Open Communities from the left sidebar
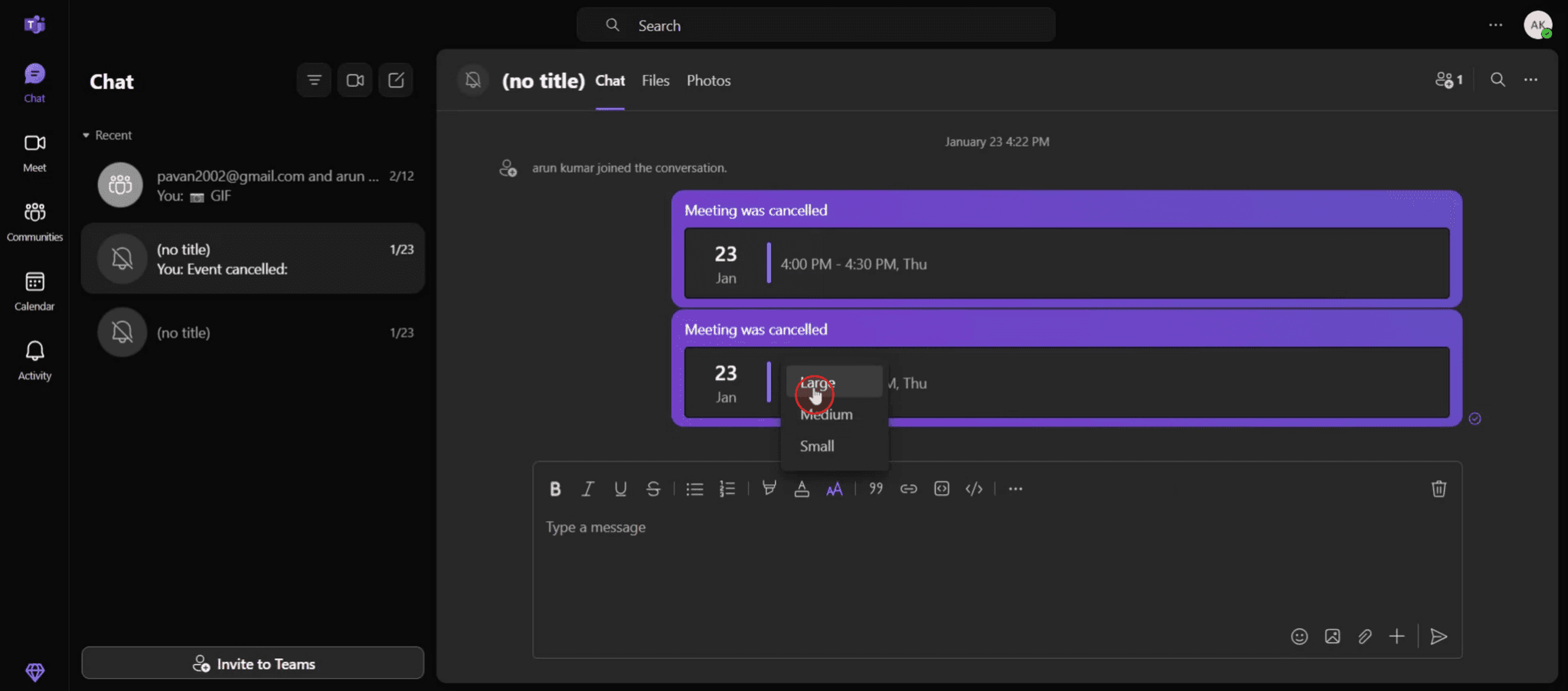This screenshot has height=691, width=1568. coord(34,219)
